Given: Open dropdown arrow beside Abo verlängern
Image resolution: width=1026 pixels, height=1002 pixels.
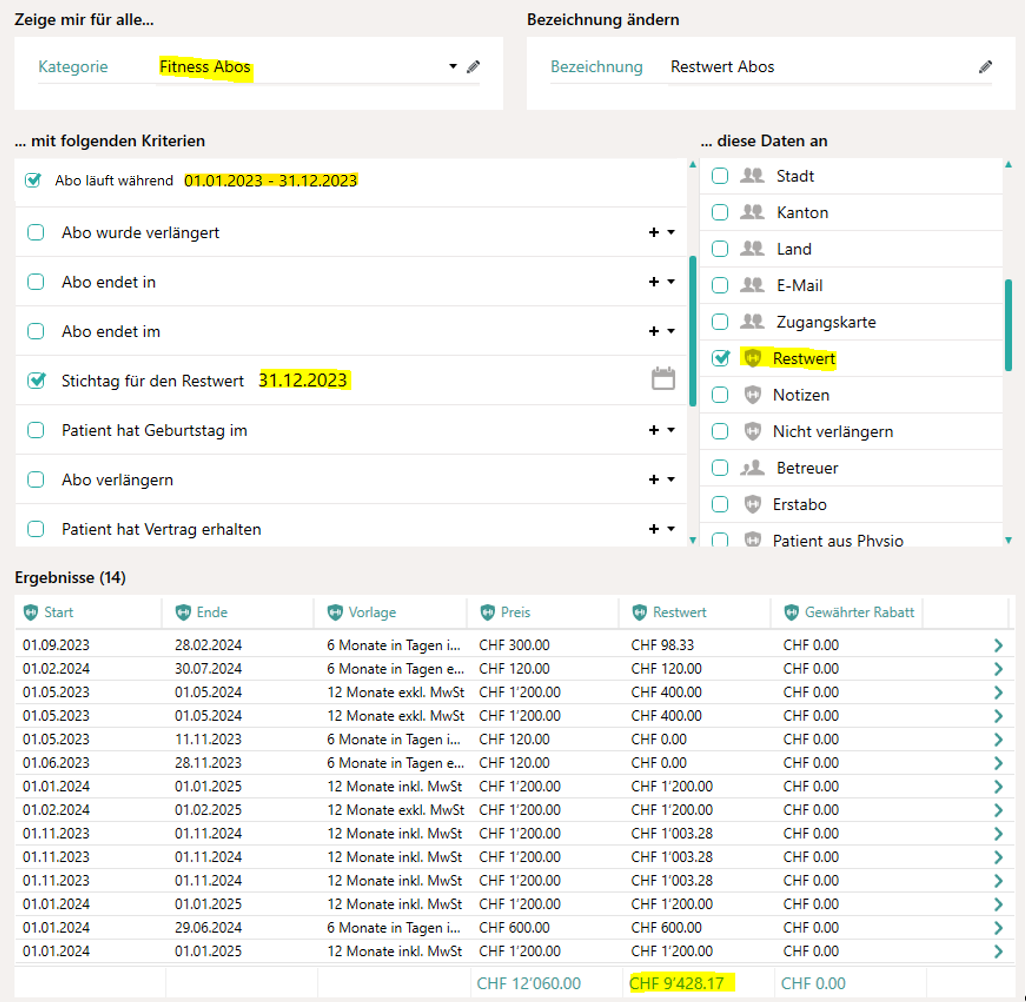Looking at the screenshot, I should coord(671,480).
